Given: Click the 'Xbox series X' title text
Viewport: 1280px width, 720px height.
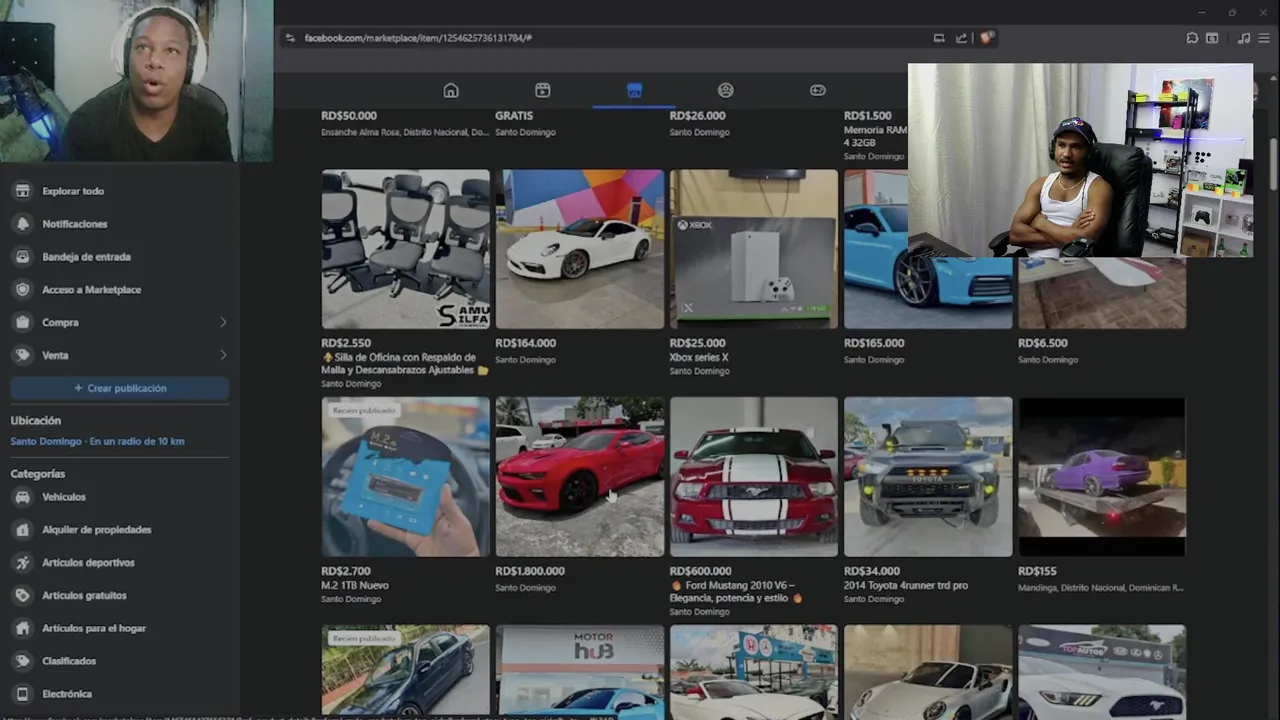Looking at the screenshot, I should (699, 357).
